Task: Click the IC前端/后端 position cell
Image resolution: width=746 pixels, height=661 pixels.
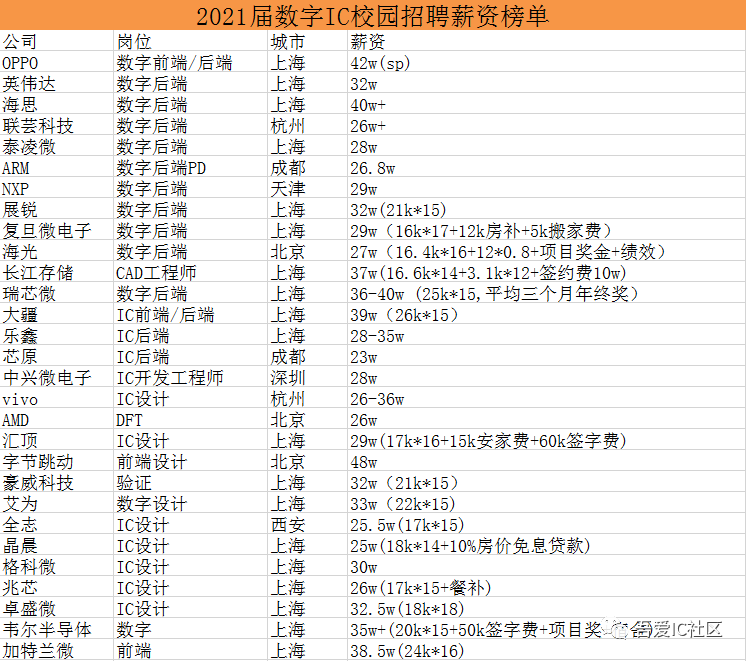Action: [x=190, y=314]
